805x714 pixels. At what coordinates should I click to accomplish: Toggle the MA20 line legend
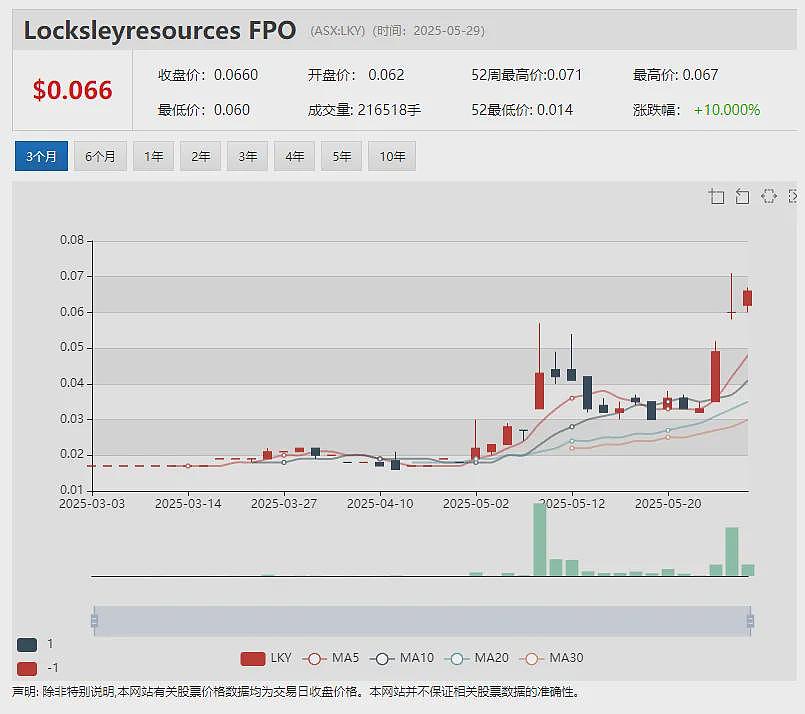point(476,658)
